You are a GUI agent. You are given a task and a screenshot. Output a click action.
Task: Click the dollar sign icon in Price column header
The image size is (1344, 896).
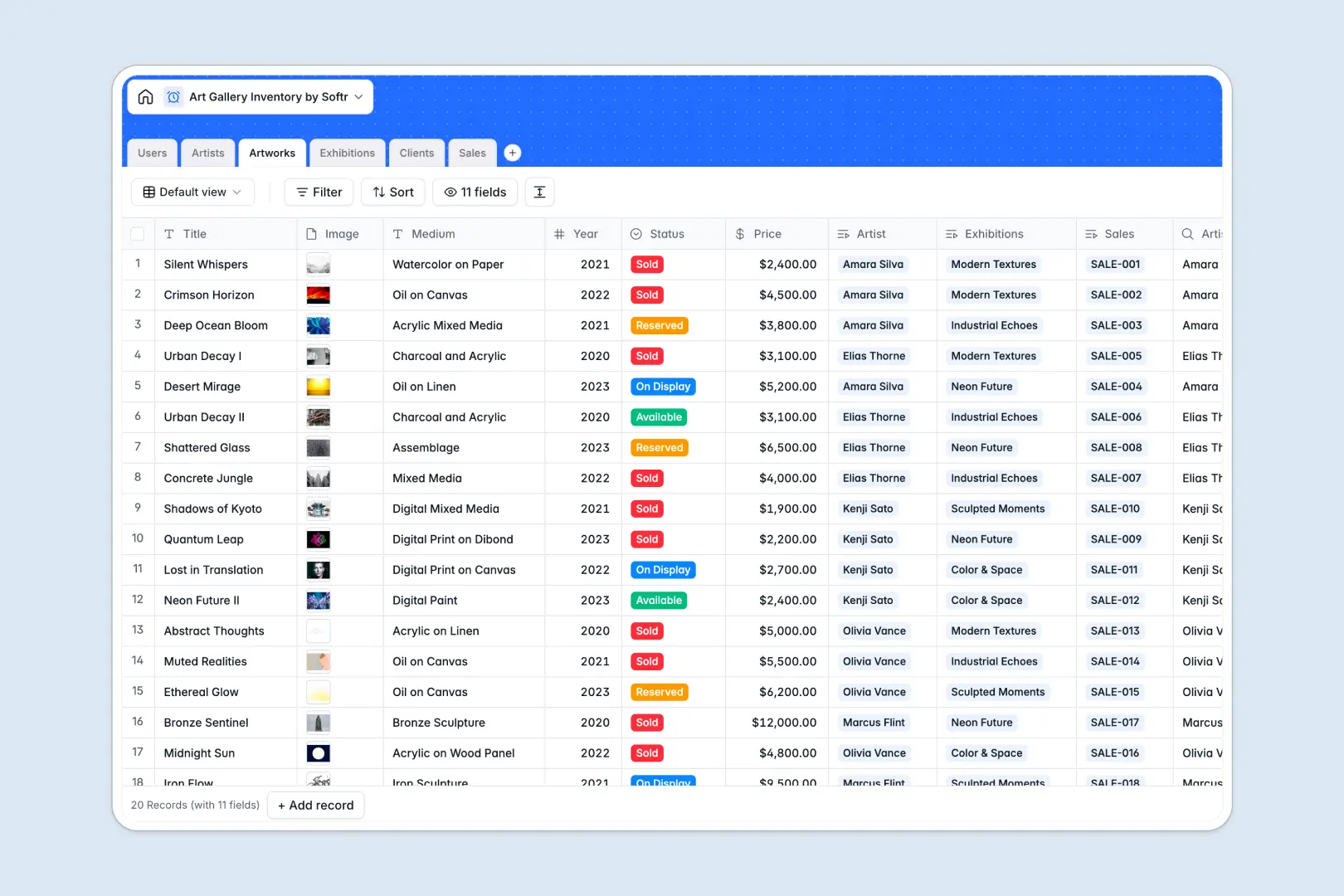click(738, 233)
